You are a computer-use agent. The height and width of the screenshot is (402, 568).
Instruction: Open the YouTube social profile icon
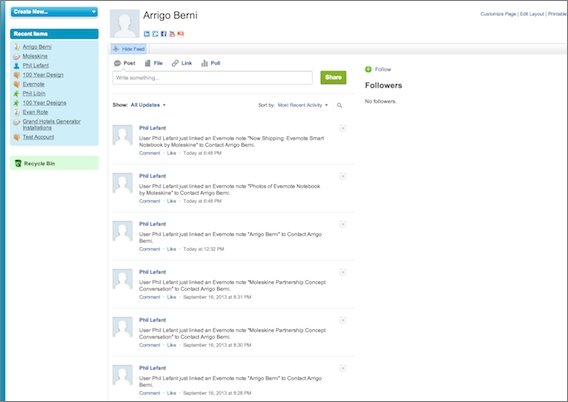[172, 34]
